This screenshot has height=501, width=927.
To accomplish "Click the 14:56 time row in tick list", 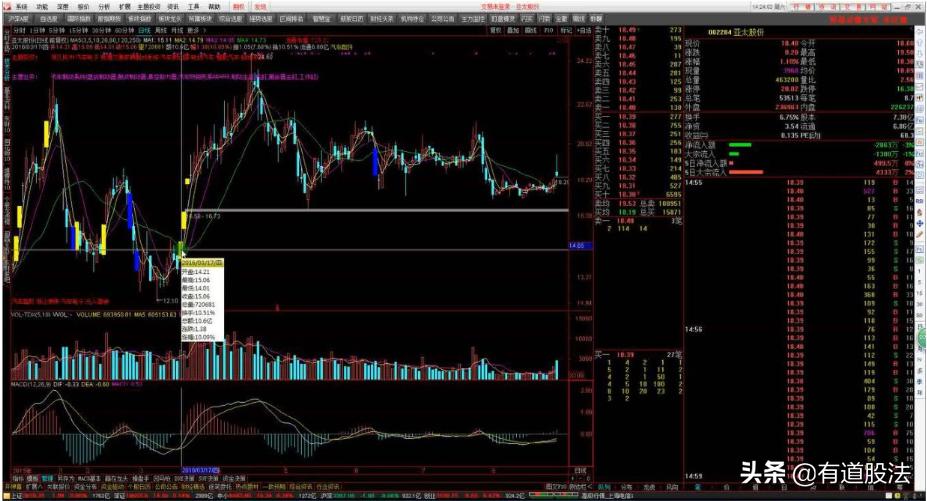I will (x=798, y=329).
